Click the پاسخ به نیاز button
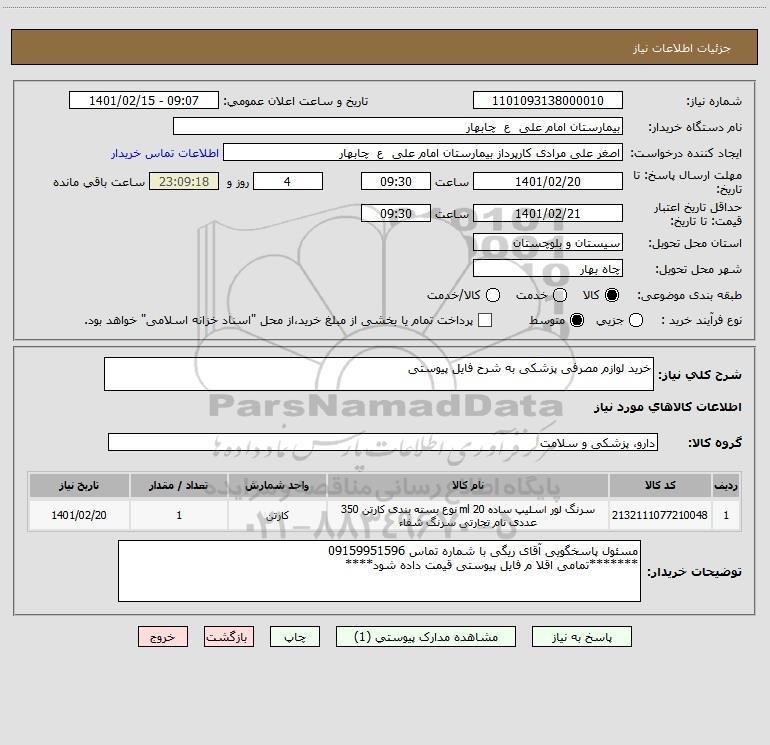The width and height of the screenshot is (770, 745). click(x=581, y=637)
